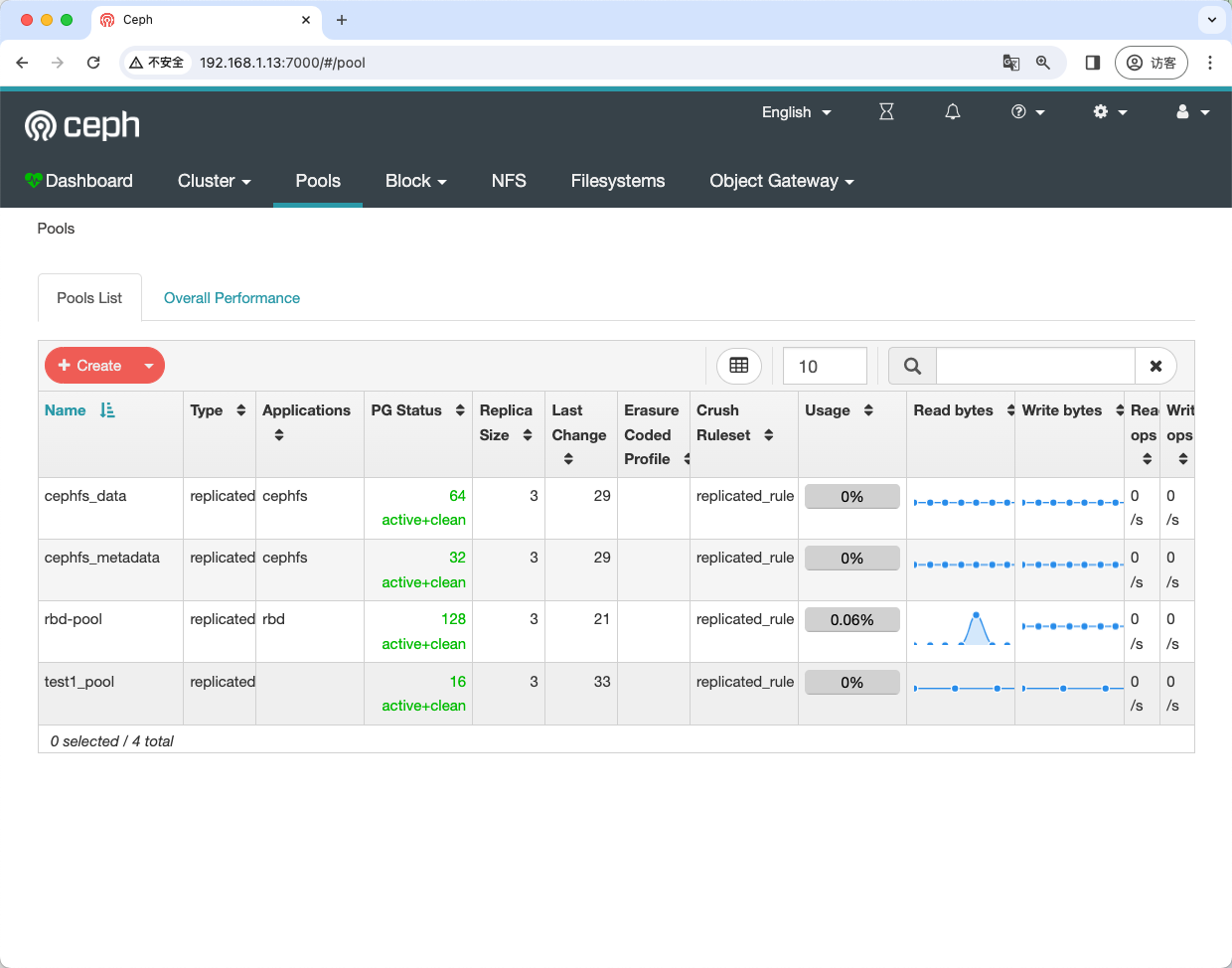Reload the page in browser
1232x968 pixels.
[93, 63]
